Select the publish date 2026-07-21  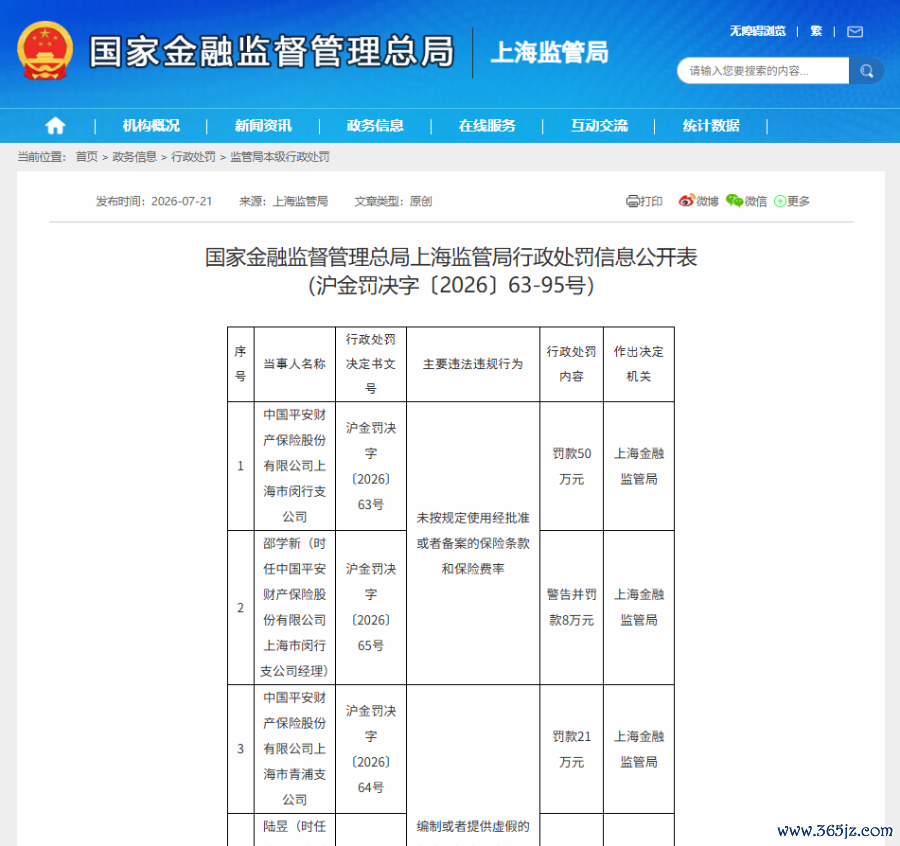tap(181, 201)
